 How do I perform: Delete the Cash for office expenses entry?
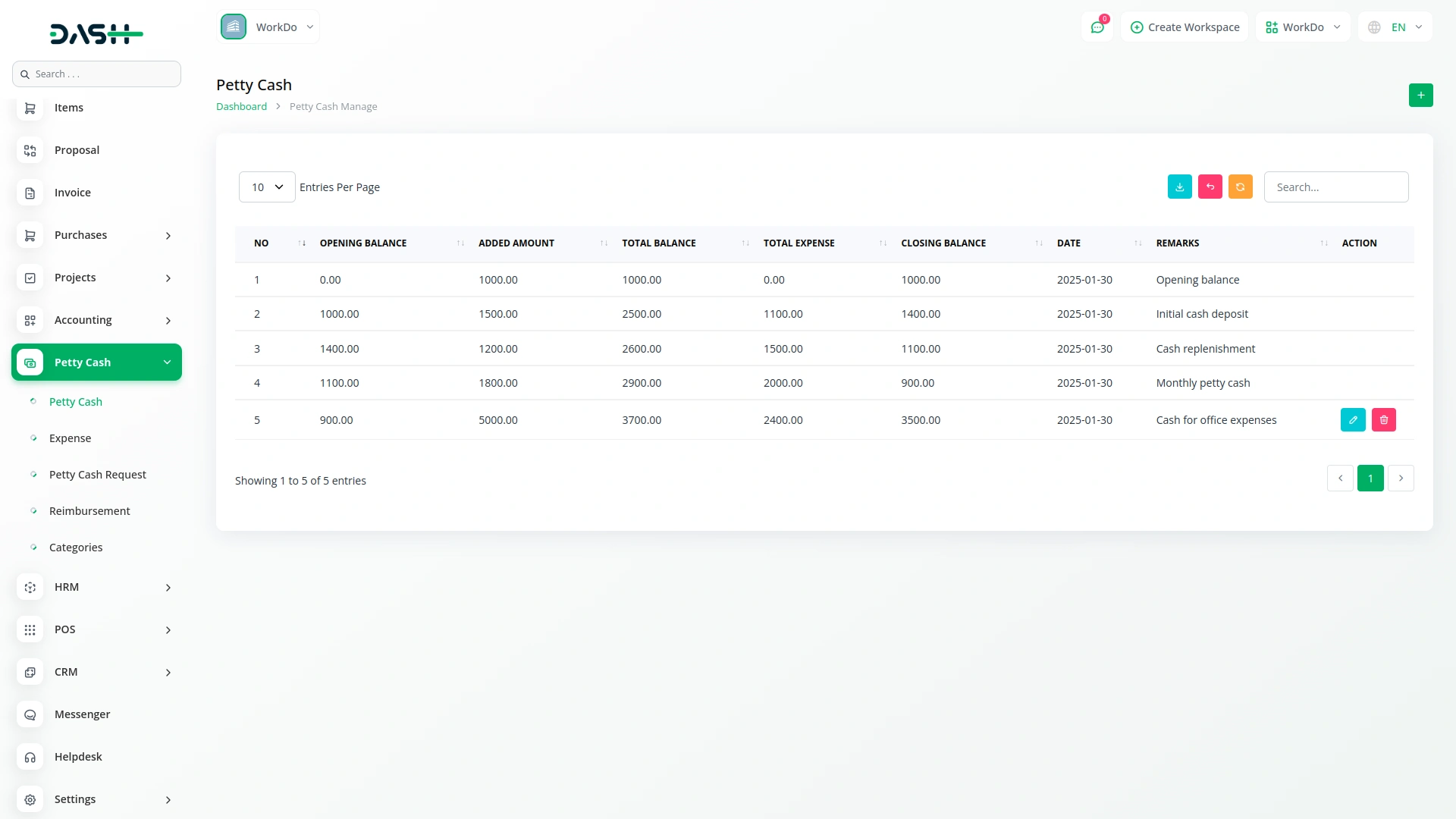click(1383, 420)
